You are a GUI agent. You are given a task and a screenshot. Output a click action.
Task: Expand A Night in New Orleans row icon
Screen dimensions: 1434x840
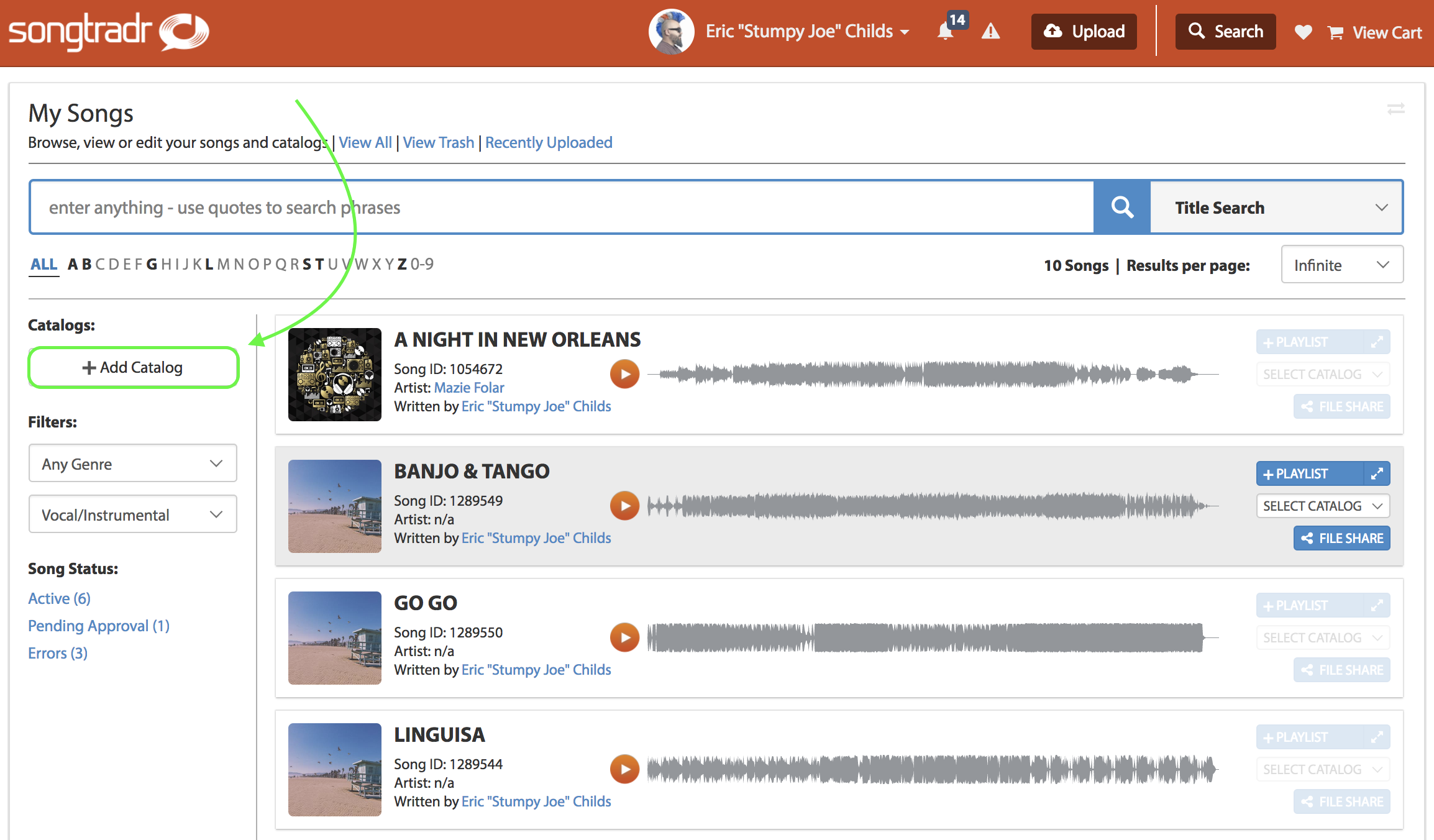click(1377, 342)
